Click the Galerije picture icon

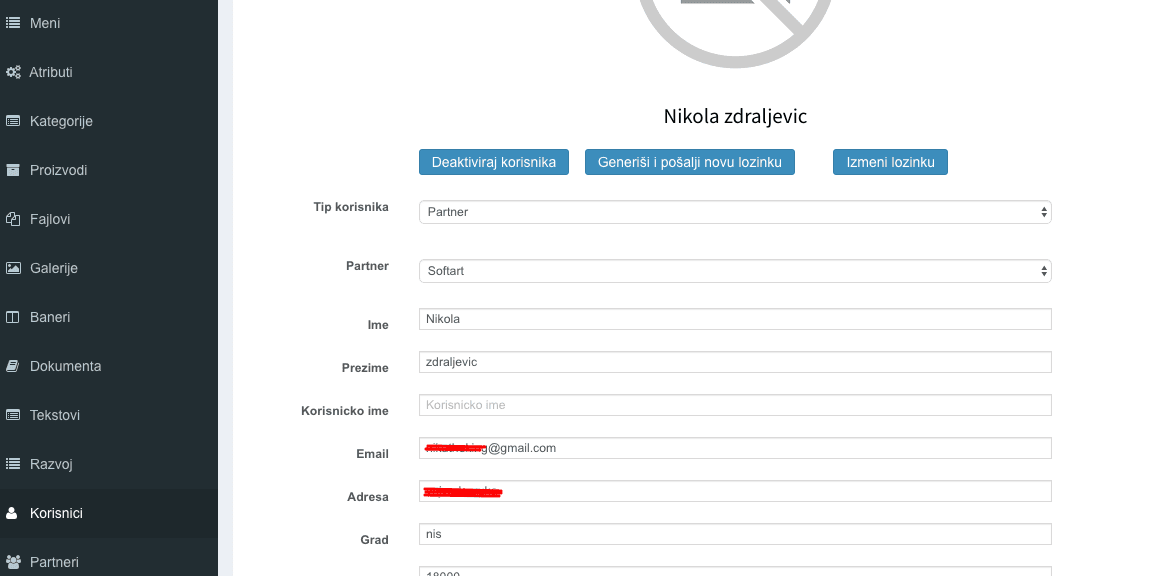14,268
